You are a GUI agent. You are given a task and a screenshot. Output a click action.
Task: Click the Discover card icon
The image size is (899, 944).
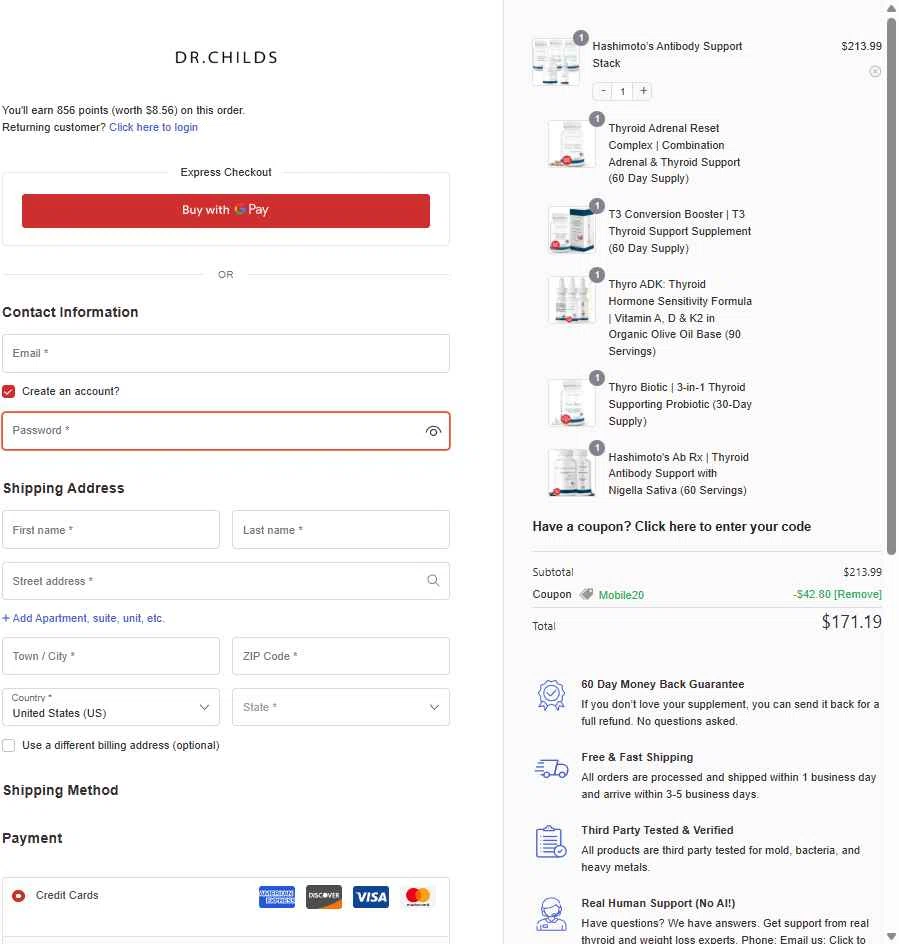(x=323, y=896)
